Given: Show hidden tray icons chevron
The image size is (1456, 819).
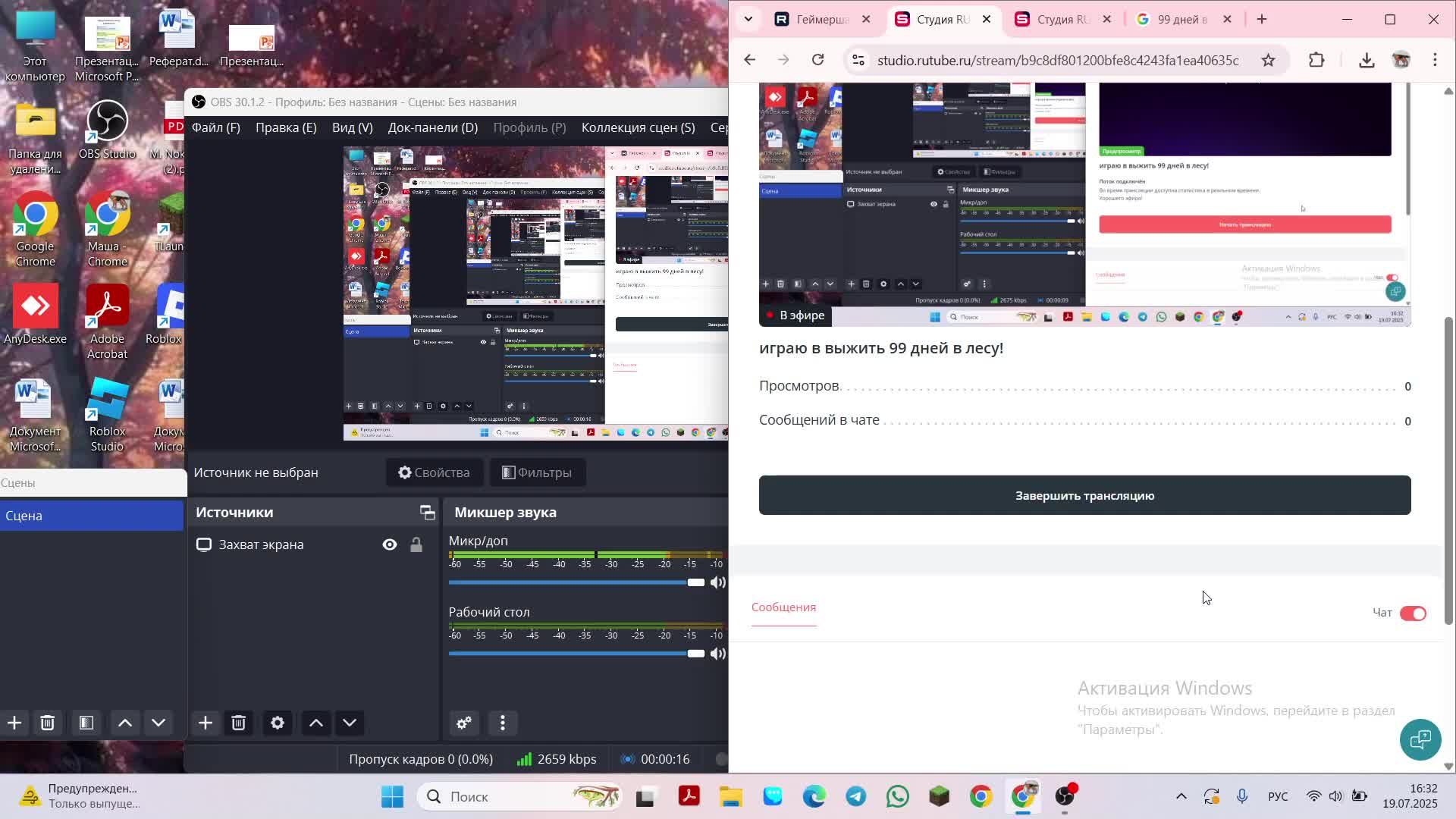Looking at the screenshot, I should [1181, 796].
